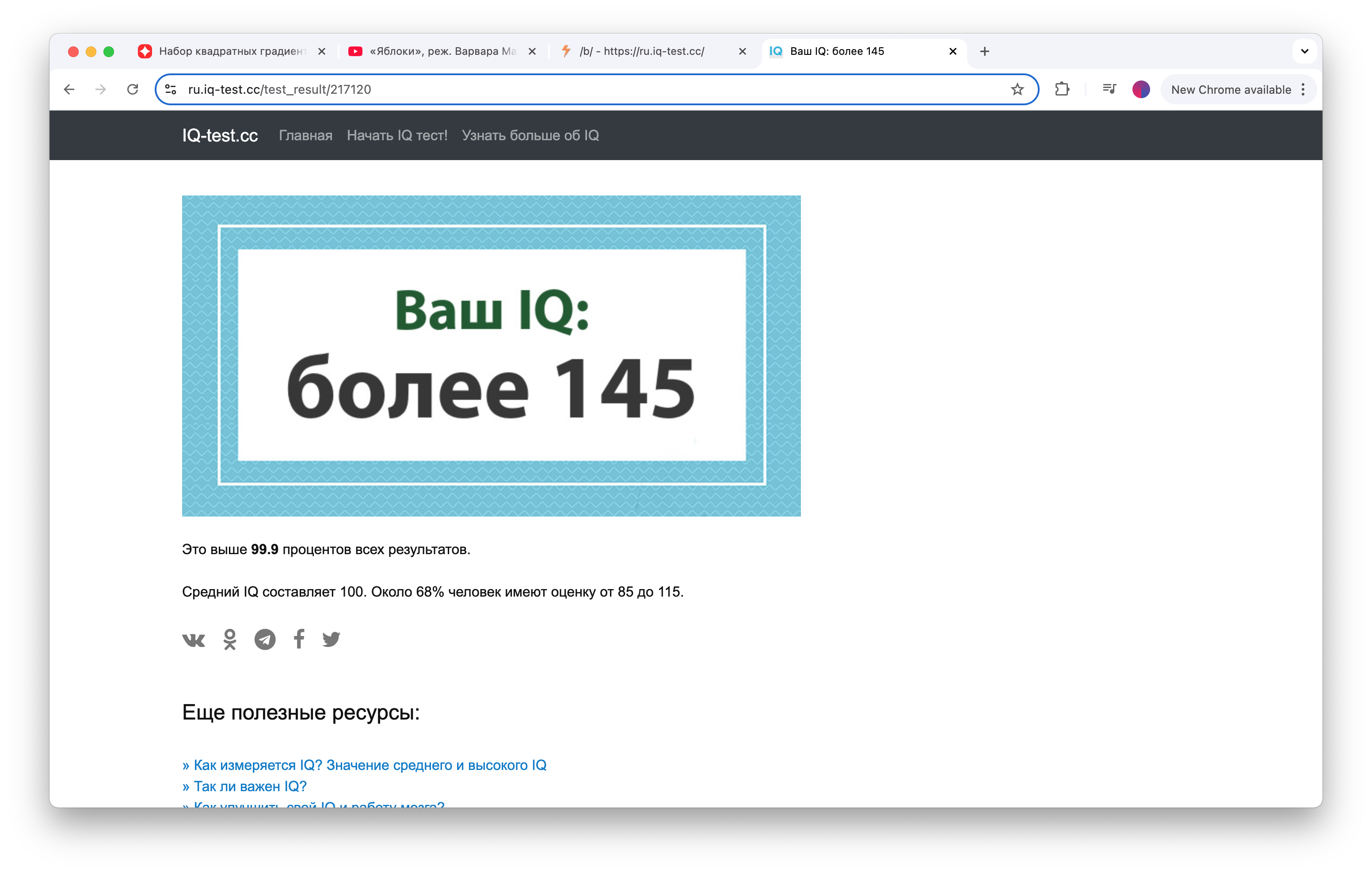Image resolution: width=1372 pixels, height=873 pixels.
Task: Click the 'Ваш IQ: более 145' result image
Action: click(x=491, y=356)
